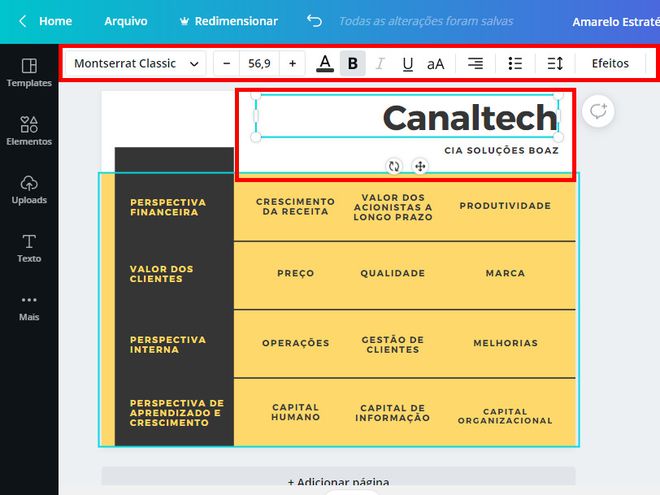Open the Templates sidebar panel
Viewport: 660px width, 495px height.
(x=29, y=72)
